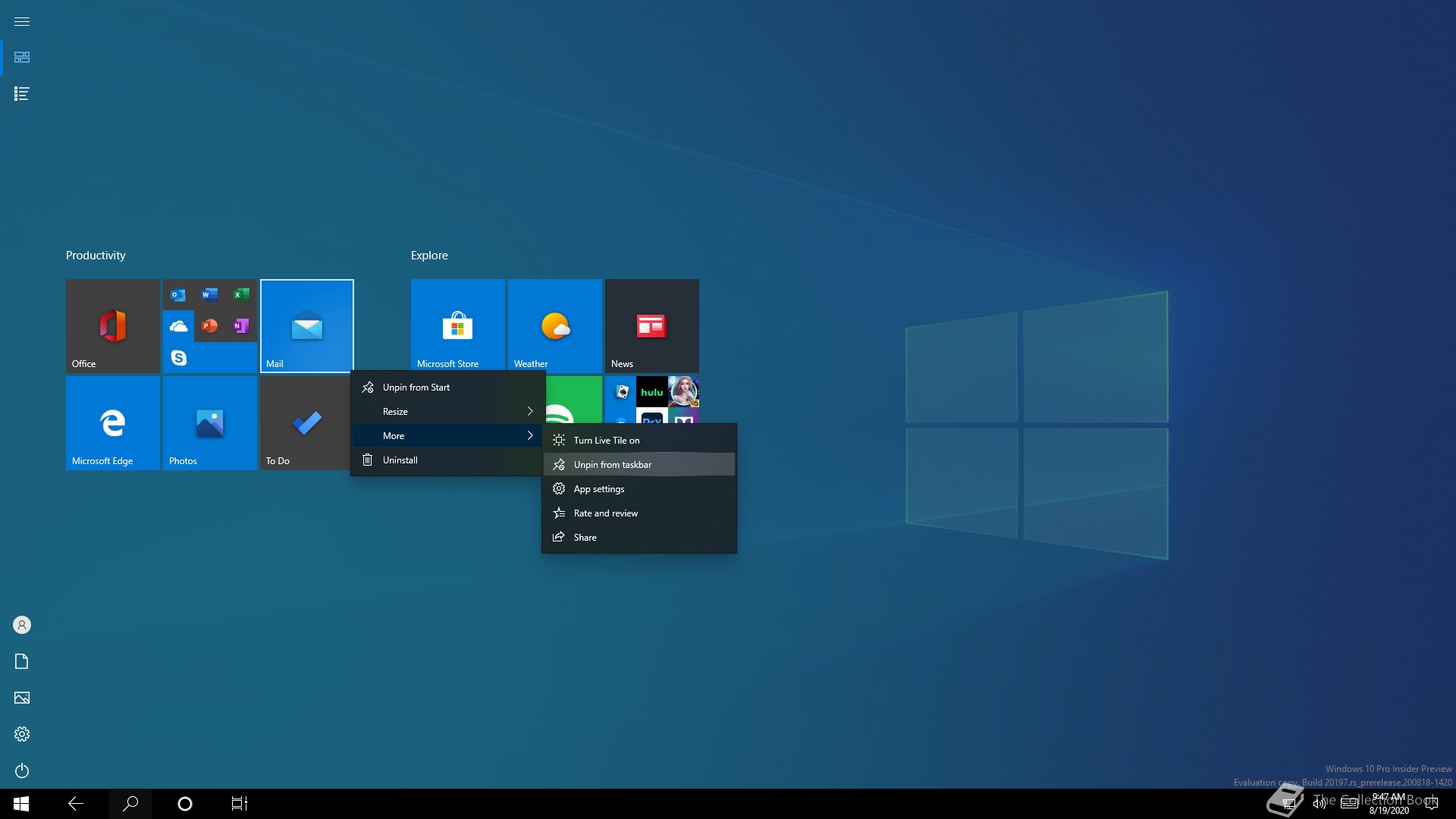This screenshot has height=819, width=1456.
Task: Click Uninstall in the context menu
Action: pos(400,460)
